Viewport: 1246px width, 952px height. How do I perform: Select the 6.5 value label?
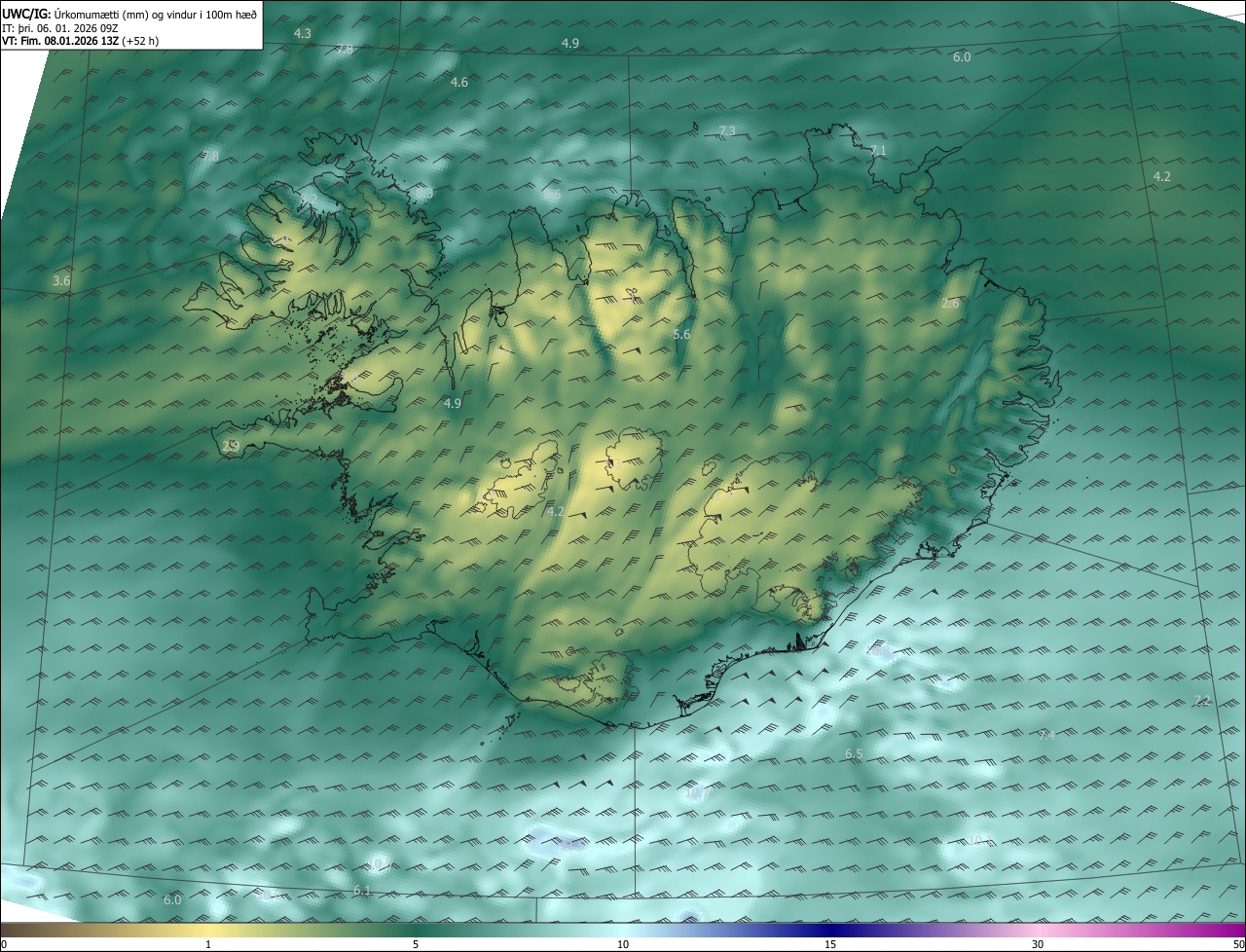pyautogui.click(x=854, y=754)
